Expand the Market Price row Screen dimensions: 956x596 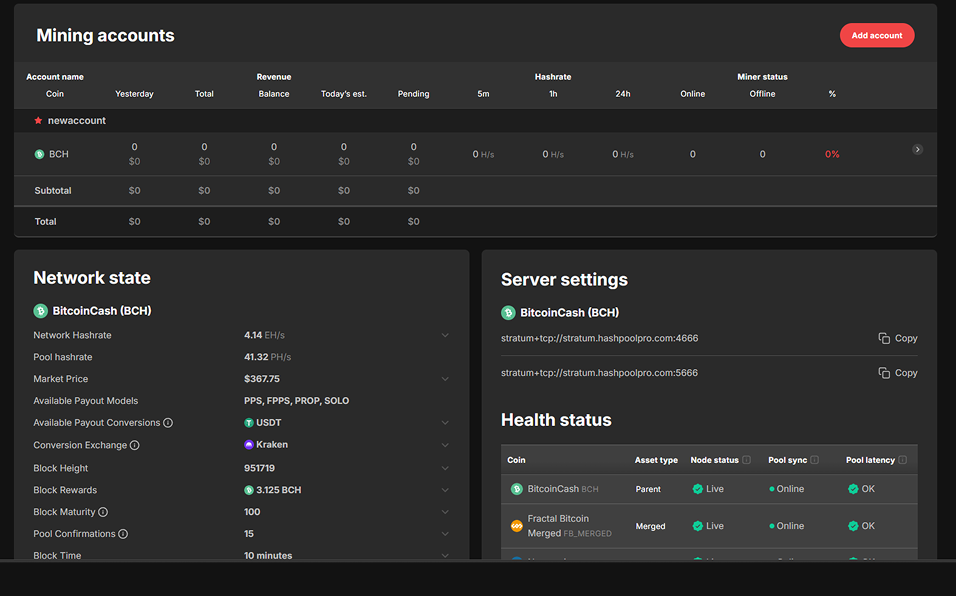[x=445, y=379]
